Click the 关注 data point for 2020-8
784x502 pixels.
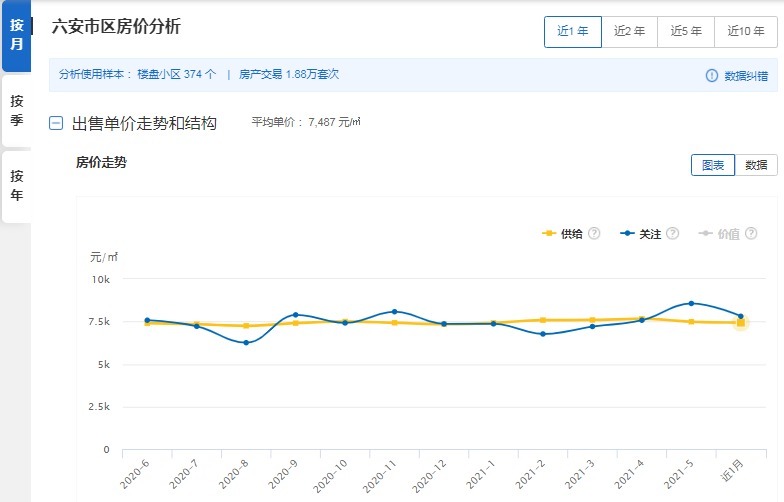click(x=246, y=342)
